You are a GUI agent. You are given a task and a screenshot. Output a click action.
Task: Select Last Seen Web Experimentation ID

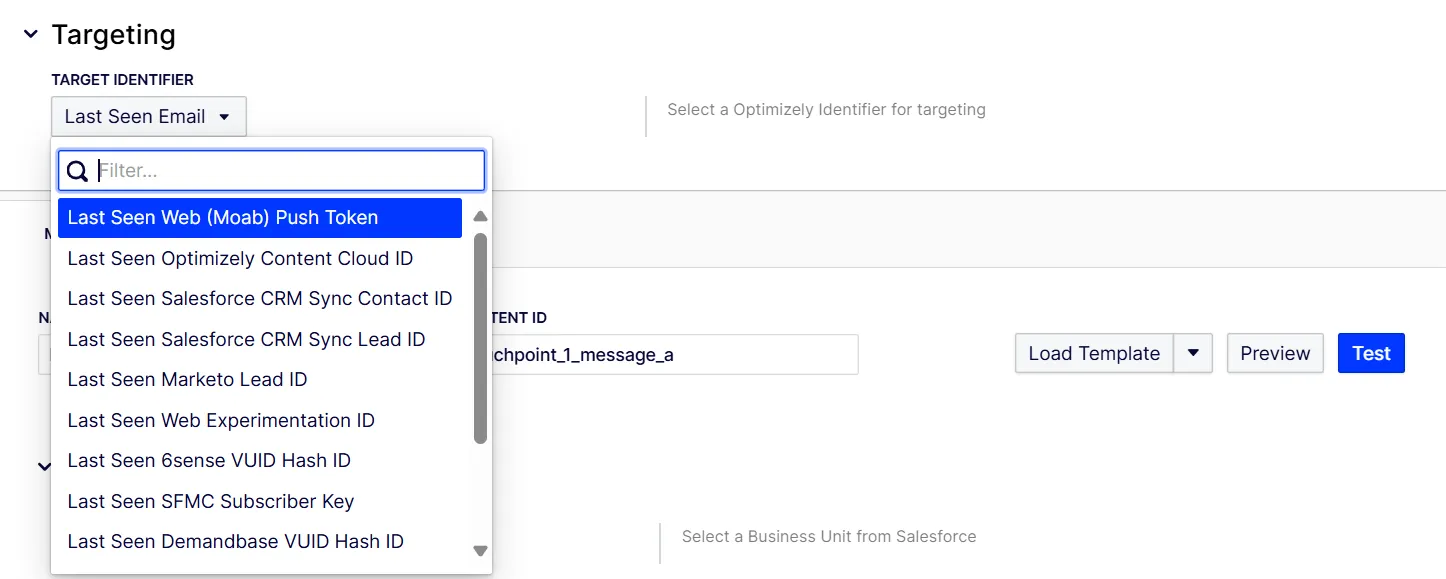260,420
